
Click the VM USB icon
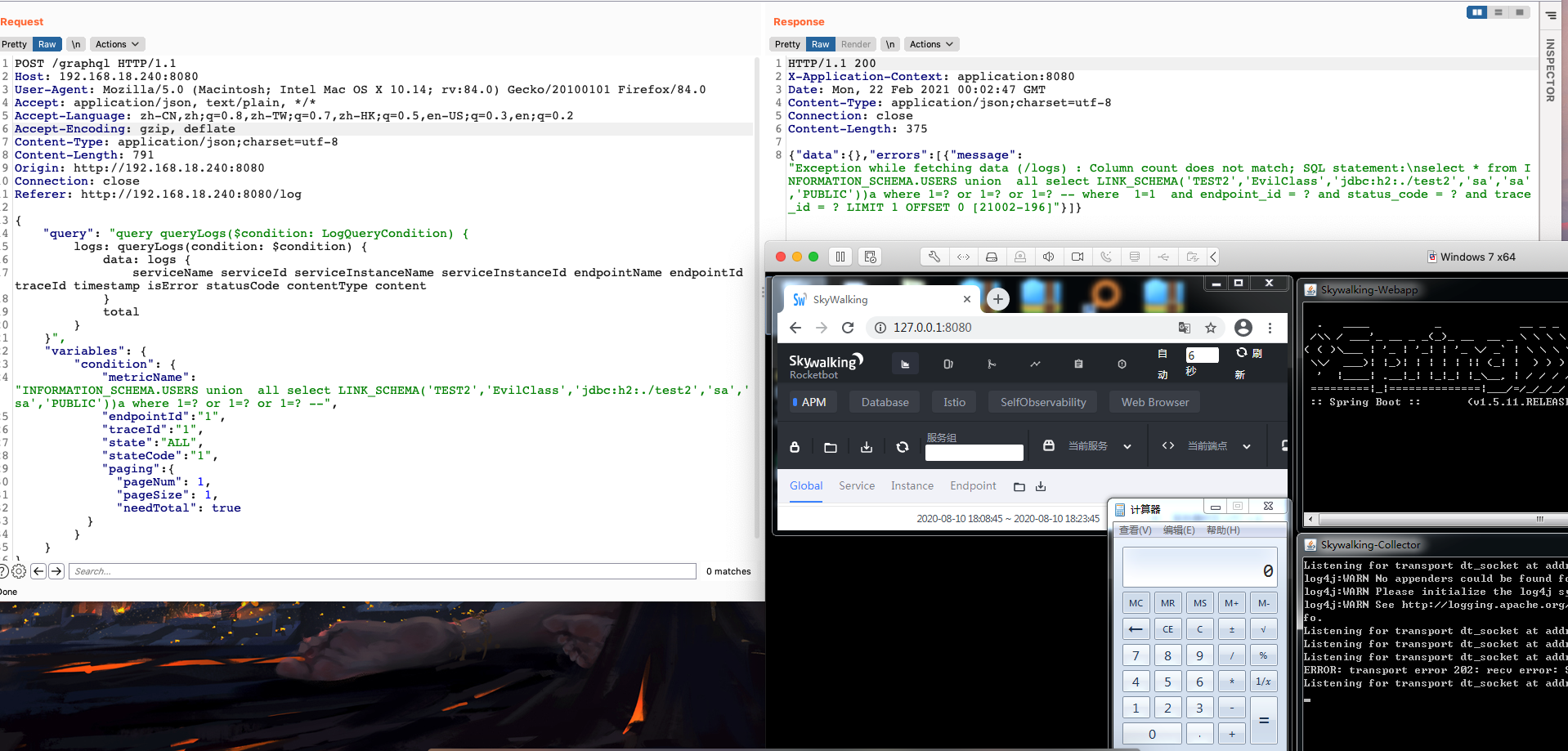coord(1163,257)
